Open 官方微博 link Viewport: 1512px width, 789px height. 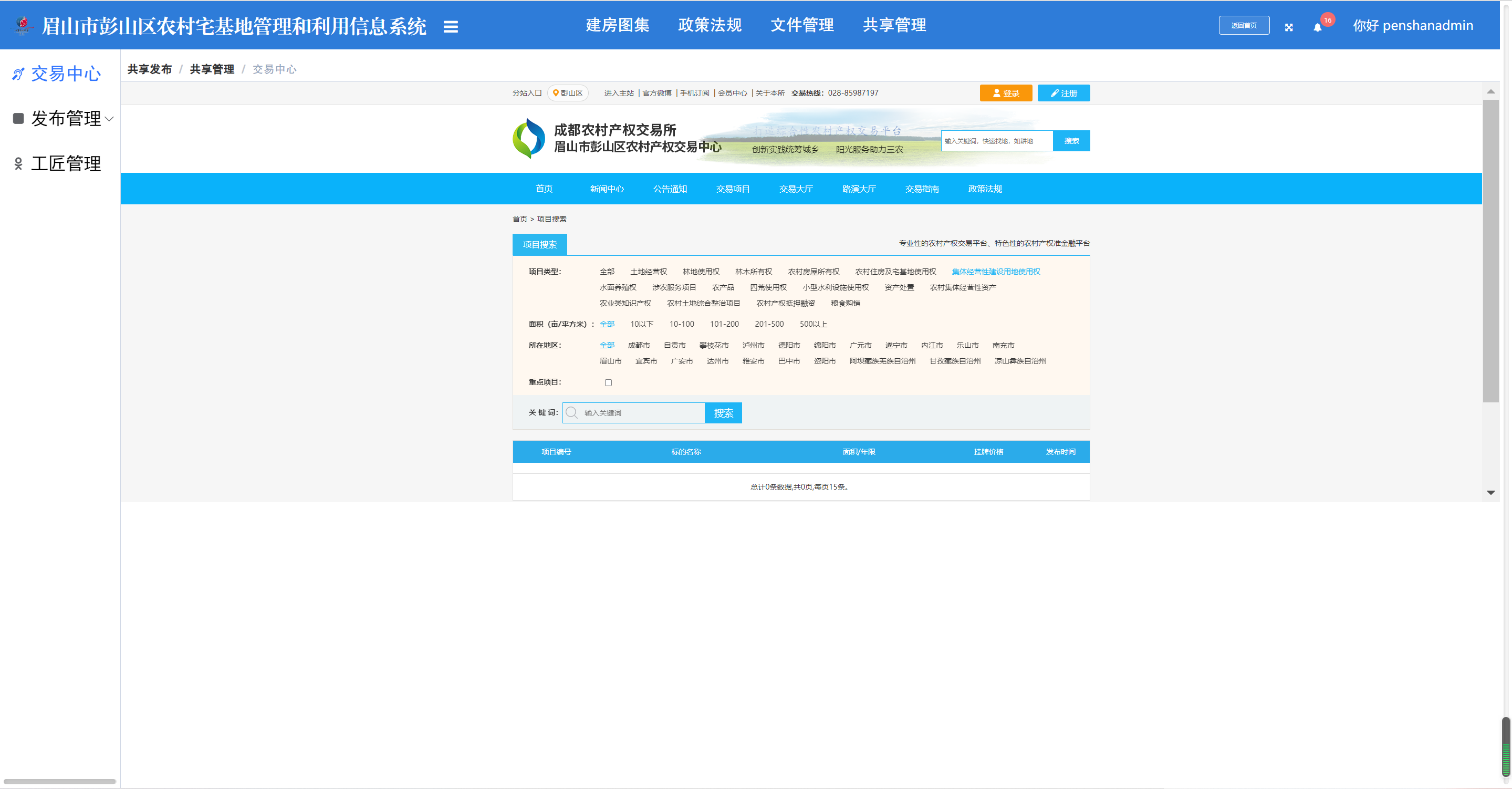pos(657,94)
